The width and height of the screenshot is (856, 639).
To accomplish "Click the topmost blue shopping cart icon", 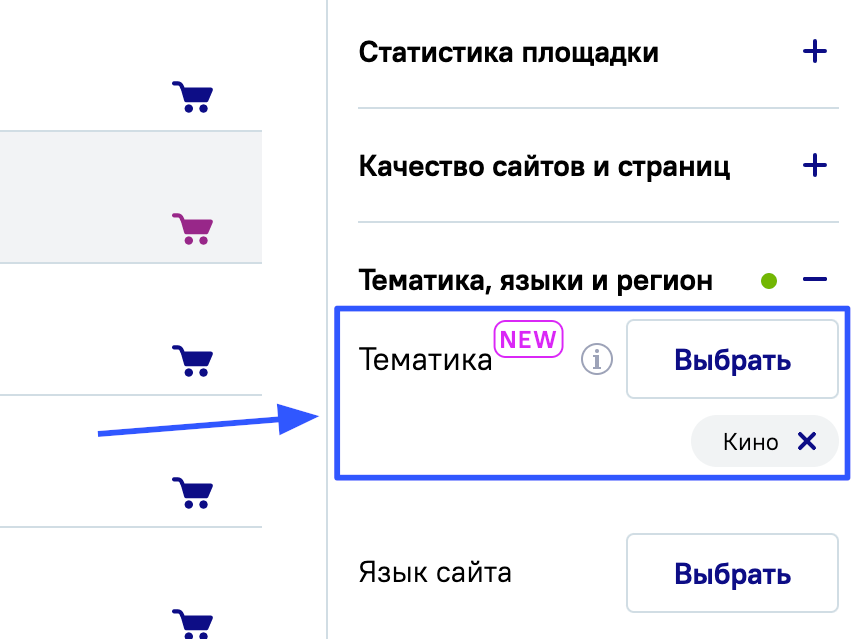I will [192, 97].
